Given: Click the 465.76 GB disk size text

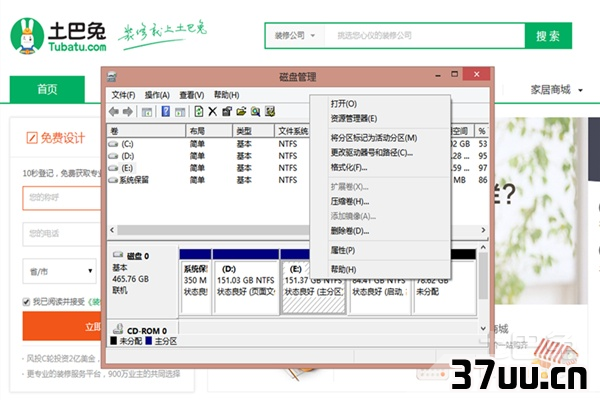Looking at the screenshot, I should [x=130, y=279].
